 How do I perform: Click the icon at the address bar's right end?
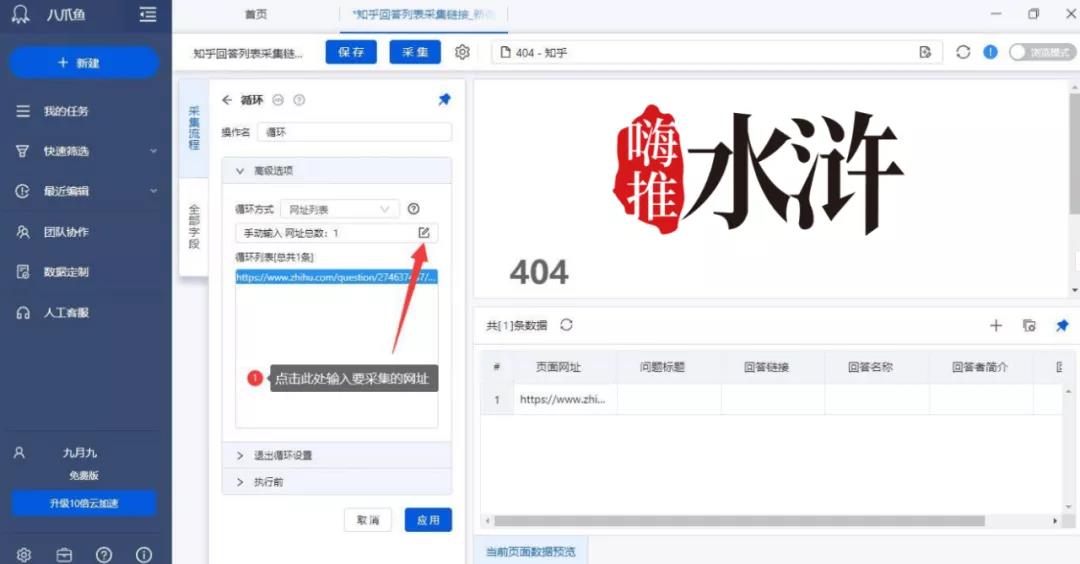pos(925,52)
